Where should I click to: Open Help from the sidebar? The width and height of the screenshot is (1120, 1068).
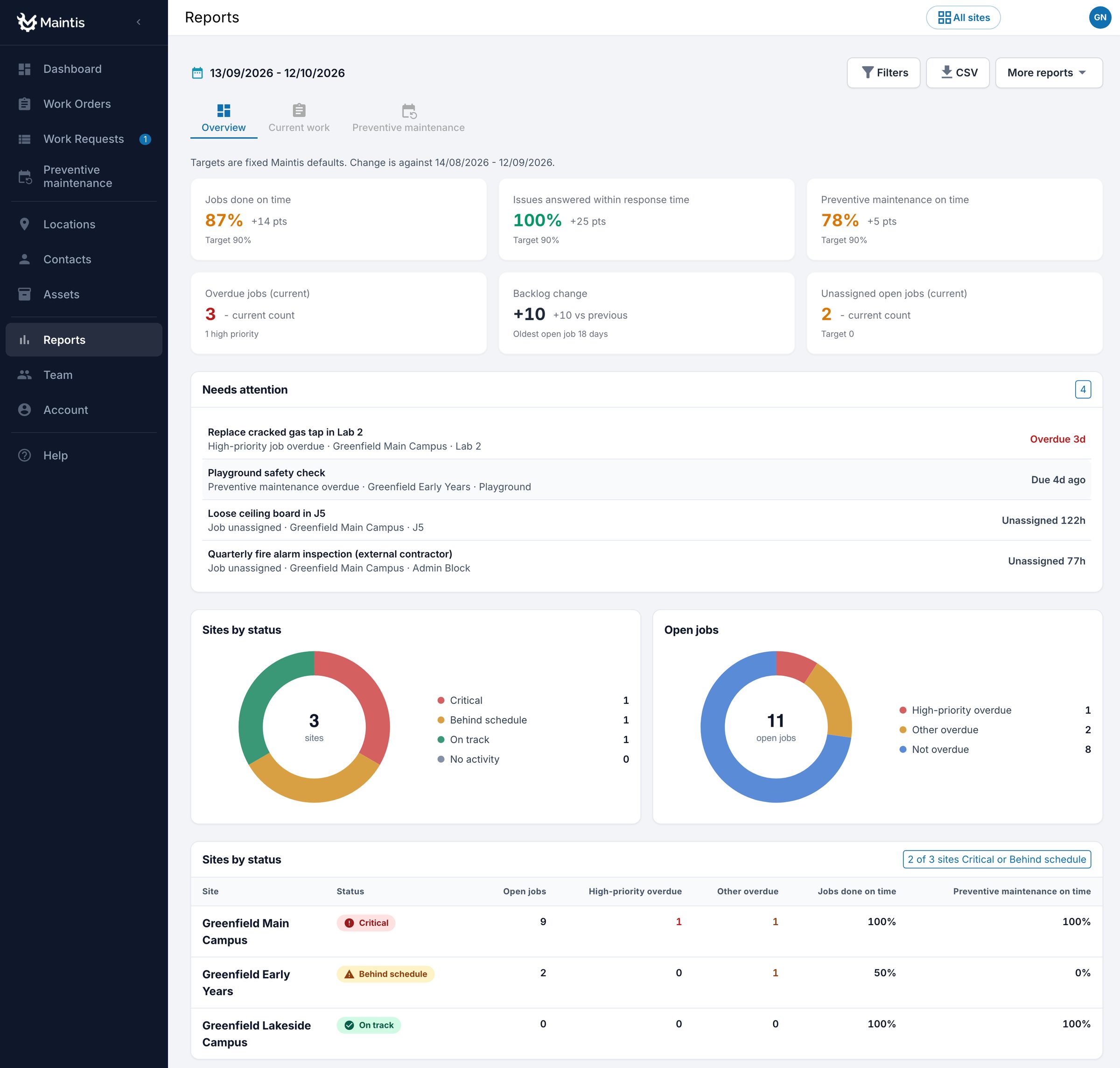click(x=84, y=456)
